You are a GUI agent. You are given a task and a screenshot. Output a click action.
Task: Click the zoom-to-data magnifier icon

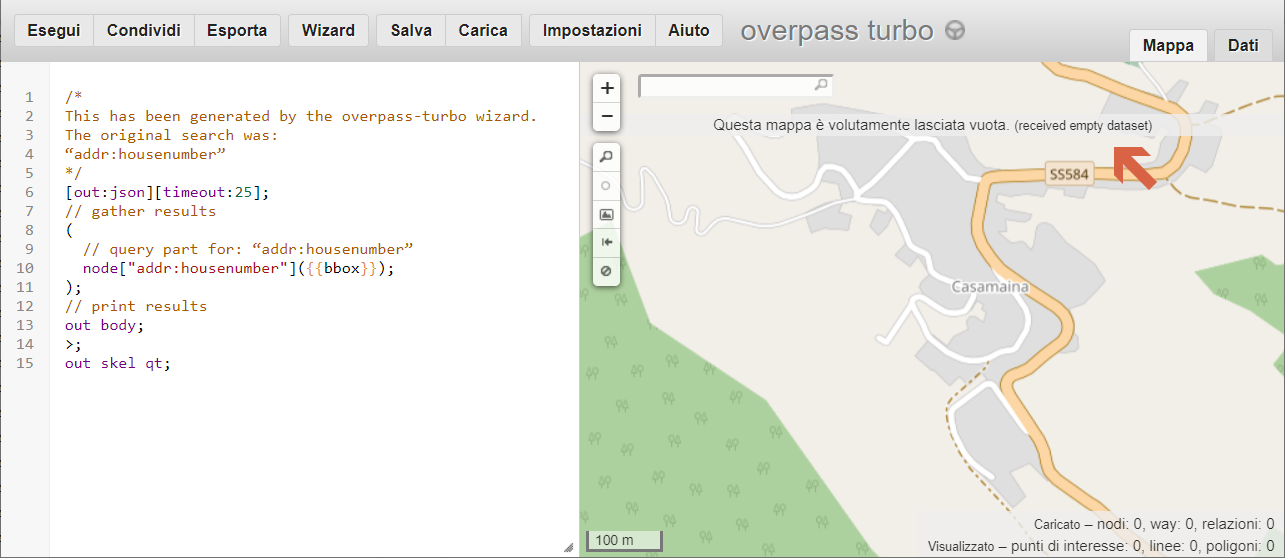[606, 157]
